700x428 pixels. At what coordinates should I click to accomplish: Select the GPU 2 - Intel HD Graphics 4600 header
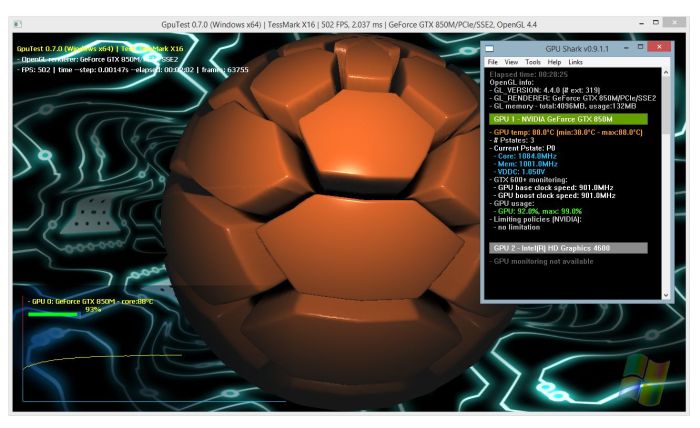pos(568,248)
